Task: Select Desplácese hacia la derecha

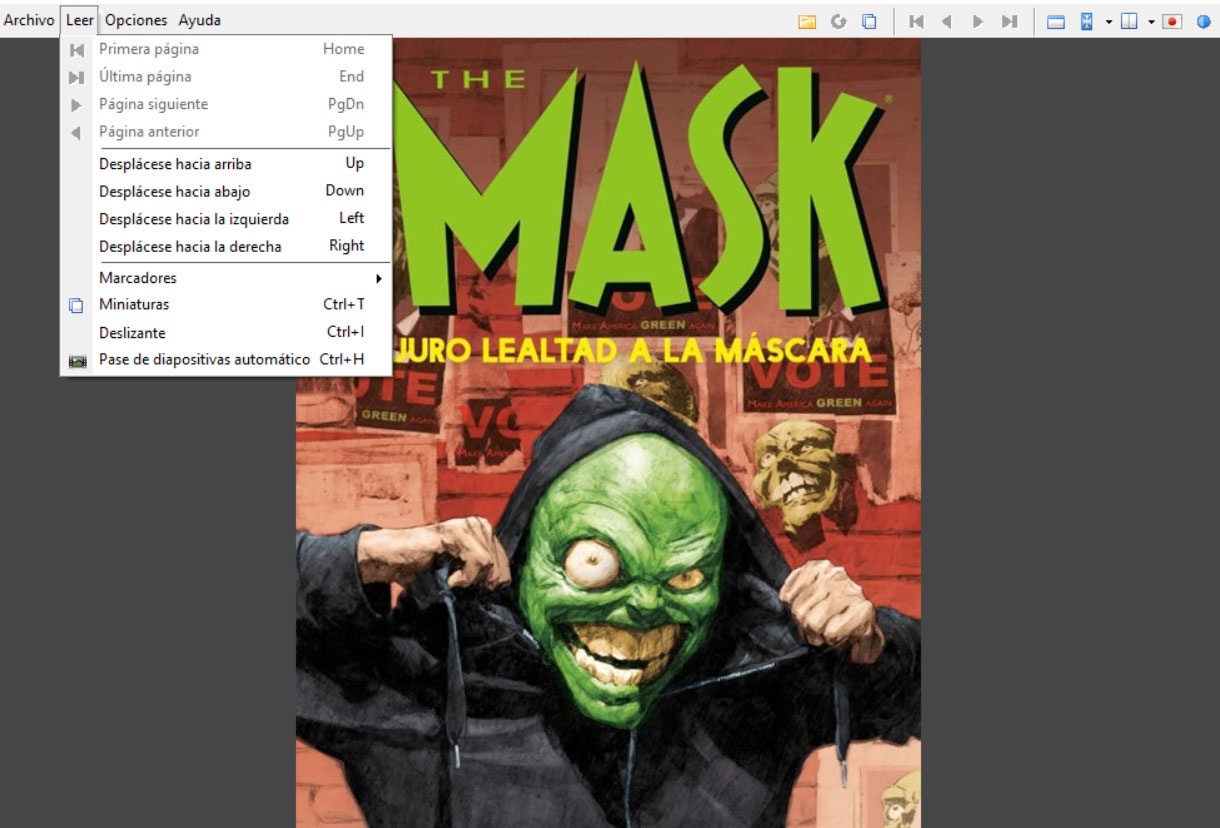Action: pos(226,246)
